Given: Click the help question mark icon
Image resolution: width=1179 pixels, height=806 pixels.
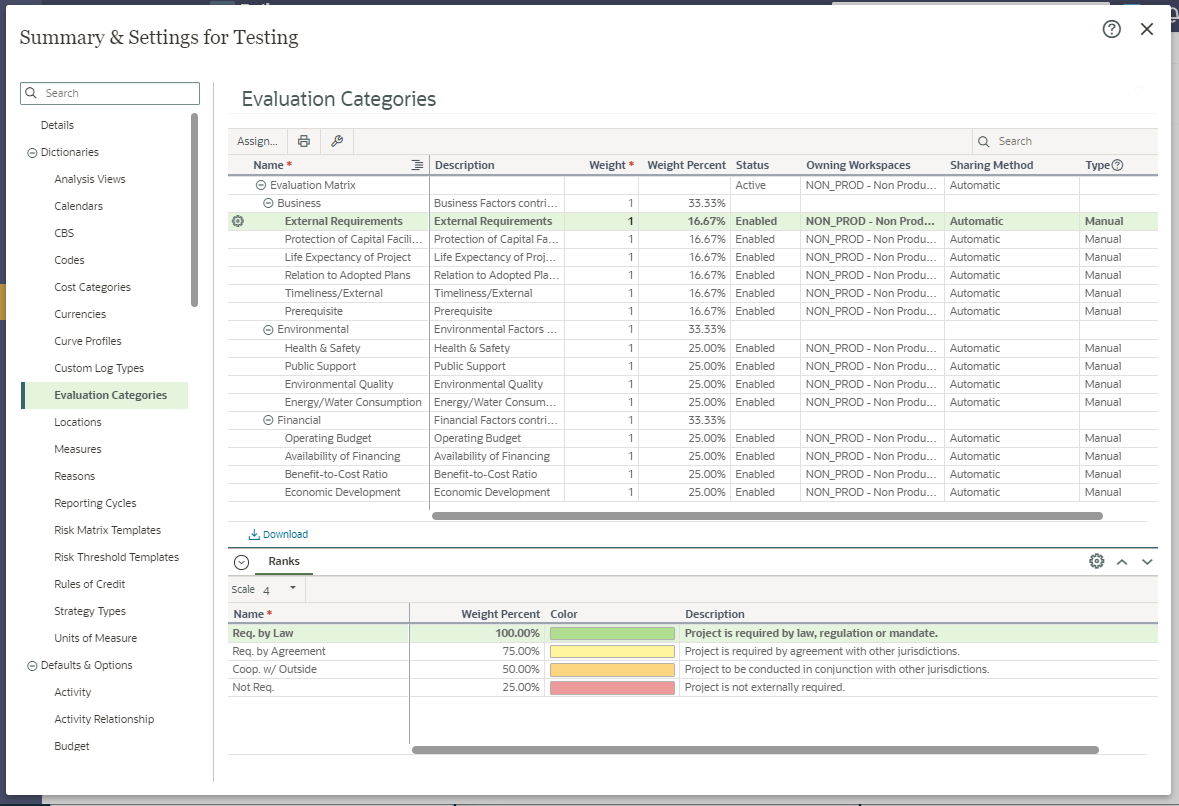Looking at the screenshot, I should (1111, 29).
